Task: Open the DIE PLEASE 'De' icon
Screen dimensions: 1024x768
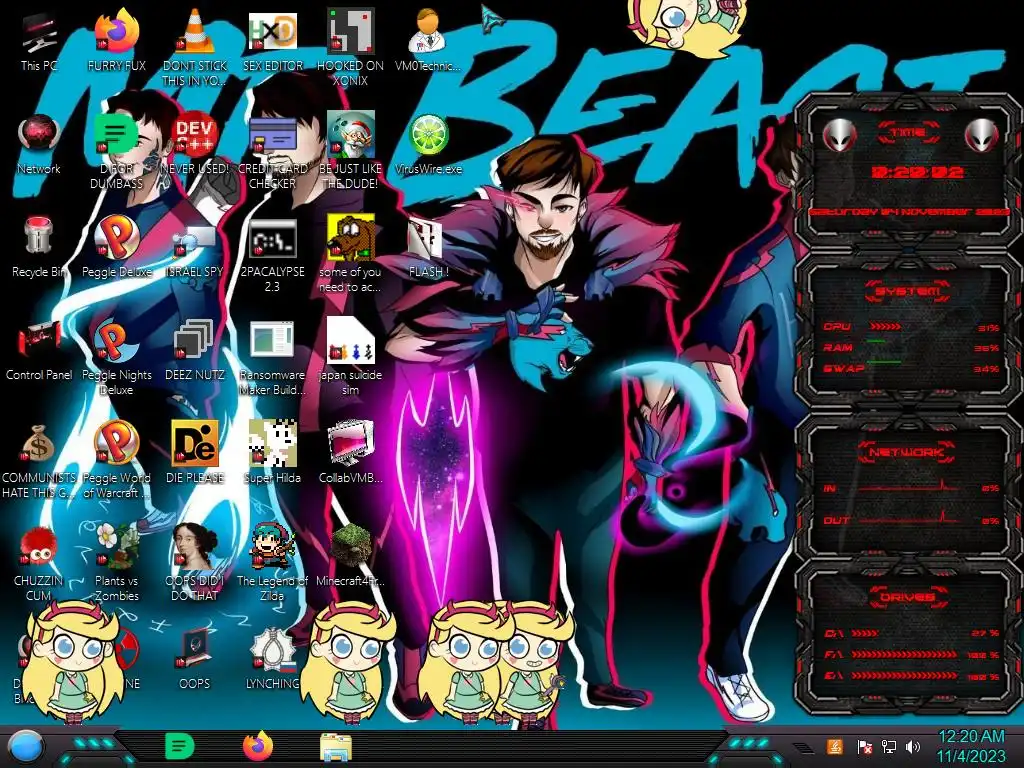Action: click(x=194, y=452)
